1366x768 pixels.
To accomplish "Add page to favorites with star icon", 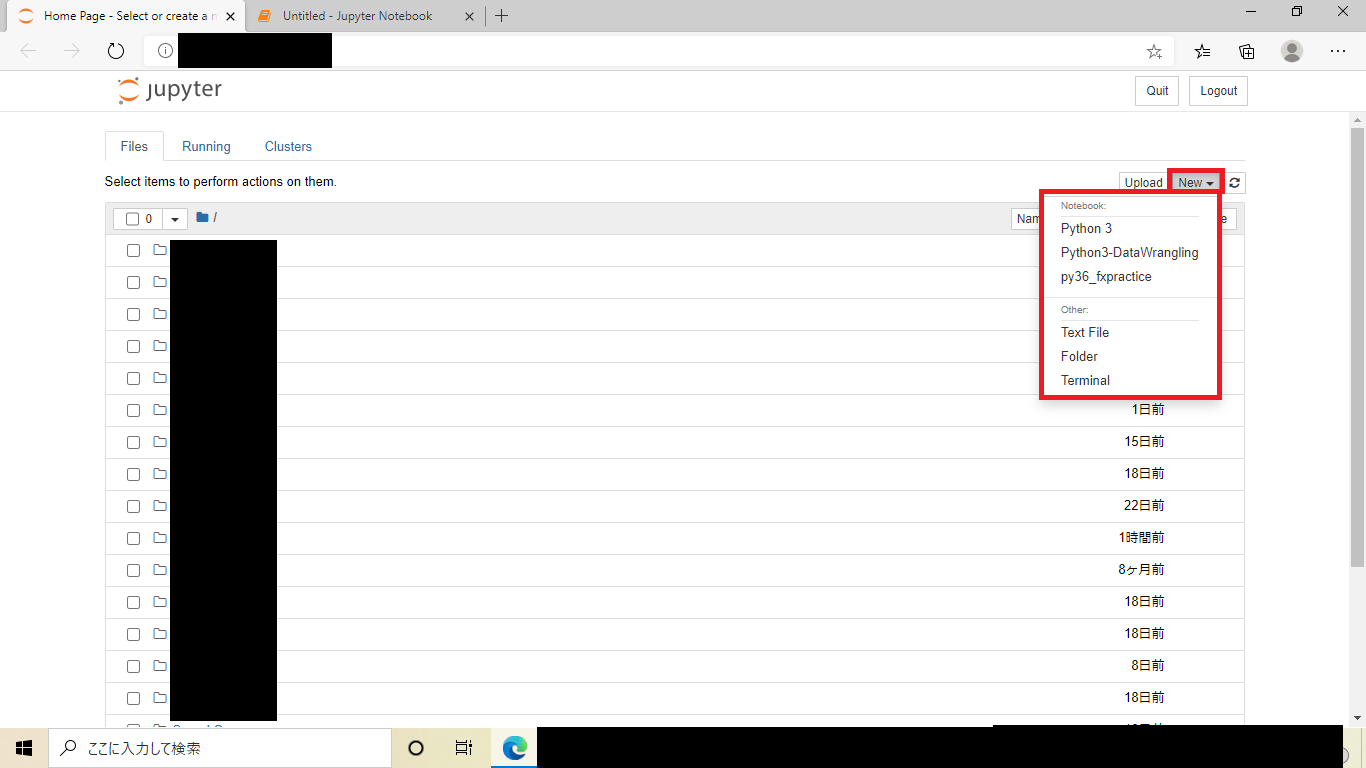I will pyautogui.click(x=1154, y=51).
